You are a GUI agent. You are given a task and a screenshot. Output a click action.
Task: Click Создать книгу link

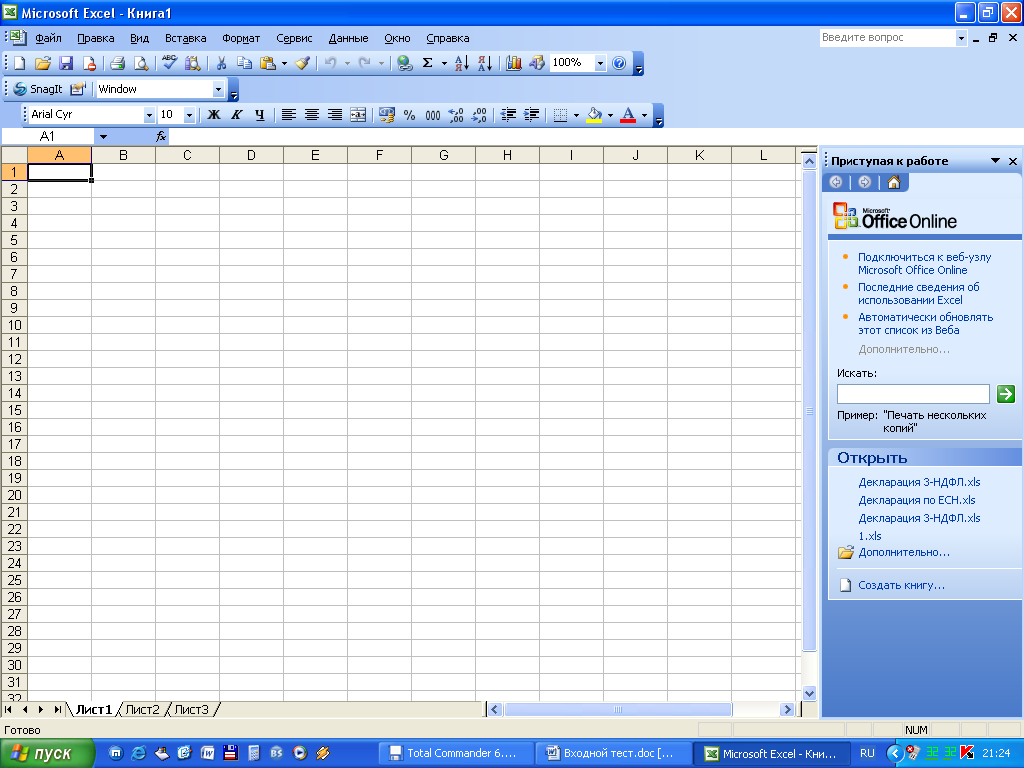click(x=901, y=585)
